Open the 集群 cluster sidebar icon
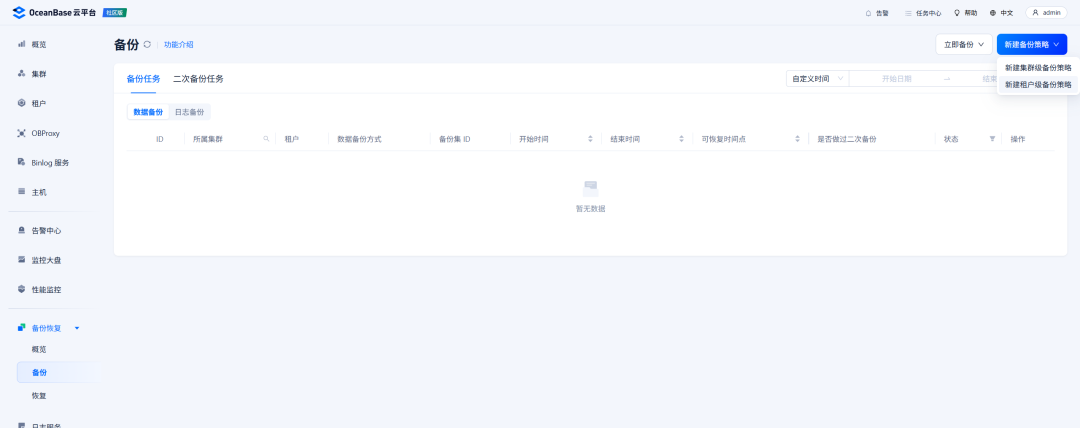 pyautogui.click(x=21, y=73)
